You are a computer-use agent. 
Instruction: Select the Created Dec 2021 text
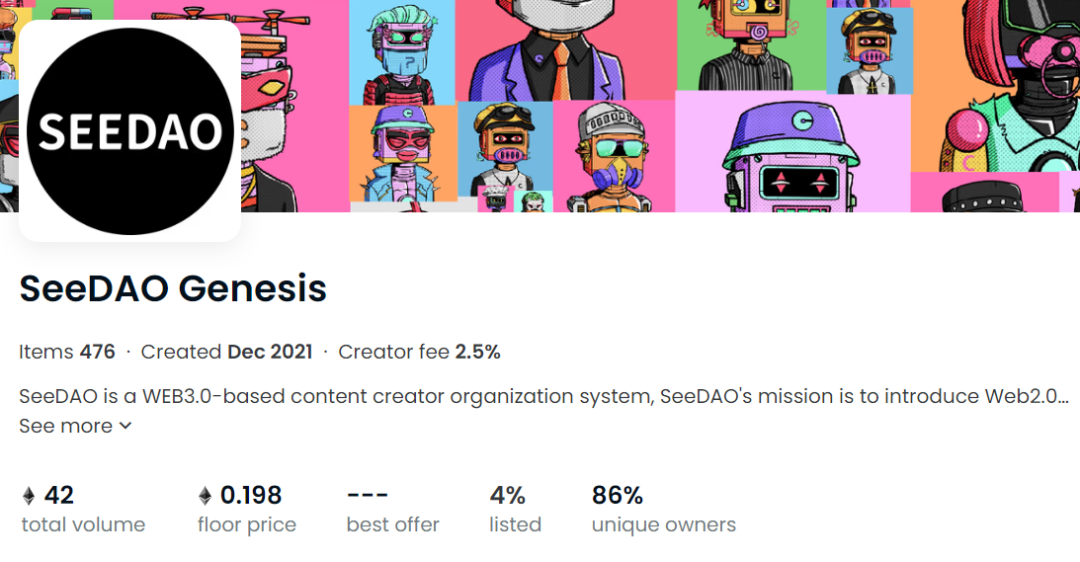point(226,352)
